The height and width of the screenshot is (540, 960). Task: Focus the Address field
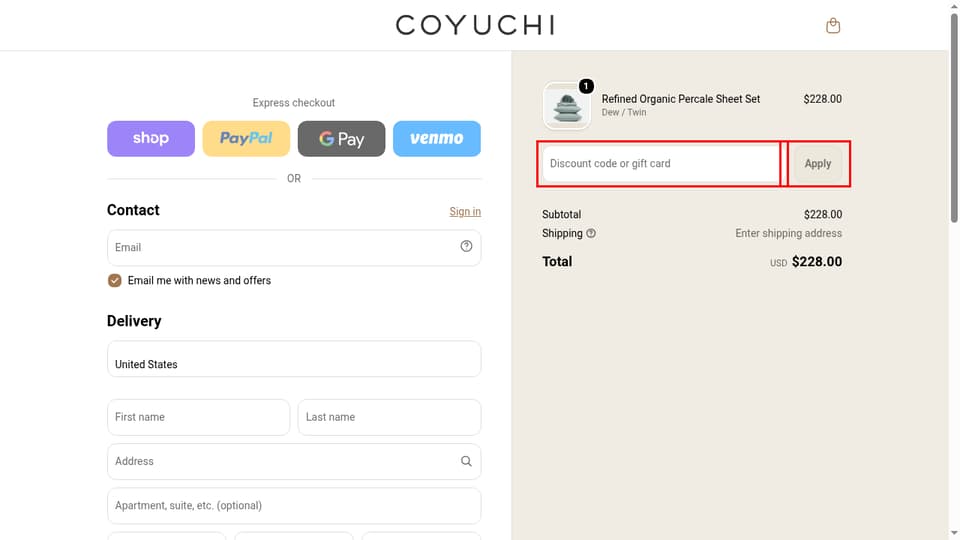tap(294, 462)
